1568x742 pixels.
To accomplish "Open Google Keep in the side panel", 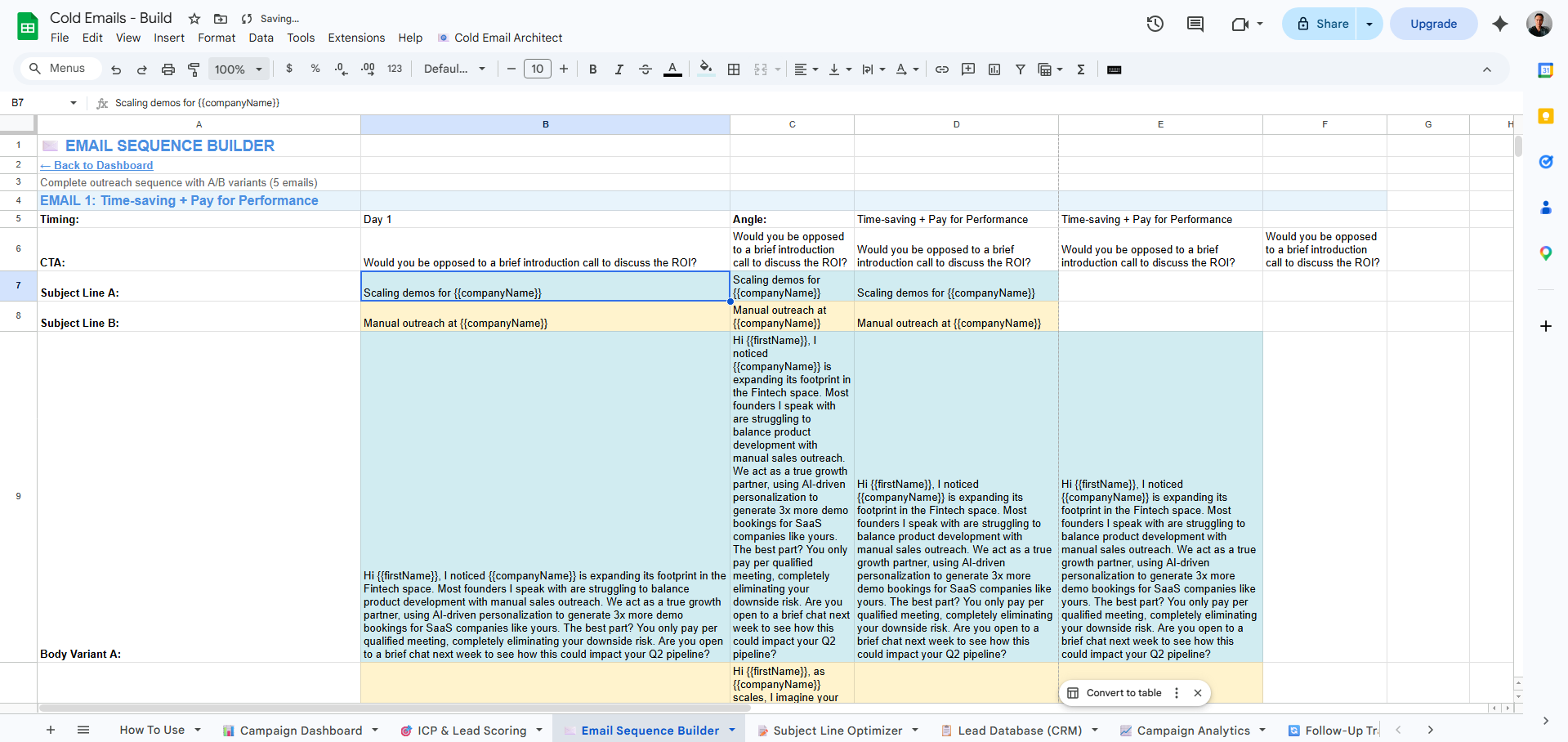I will [x=1545, y=116].
